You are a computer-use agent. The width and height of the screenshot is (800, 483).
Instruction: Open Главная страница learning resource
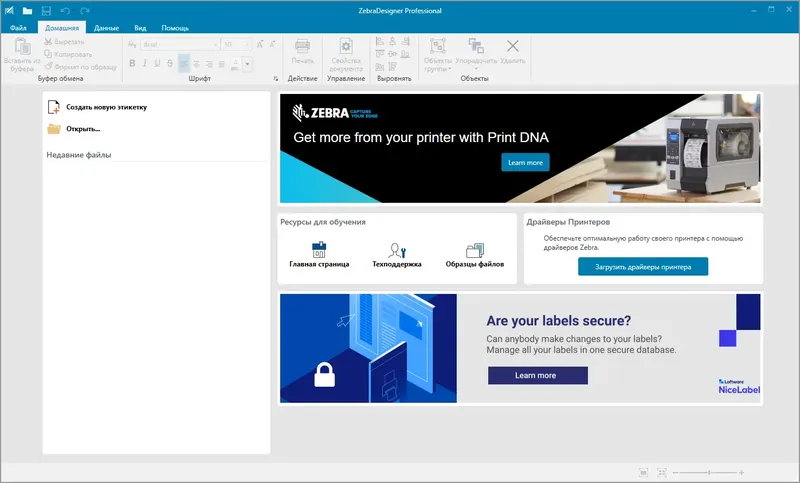pyautogui.click(x=319, y=255)
